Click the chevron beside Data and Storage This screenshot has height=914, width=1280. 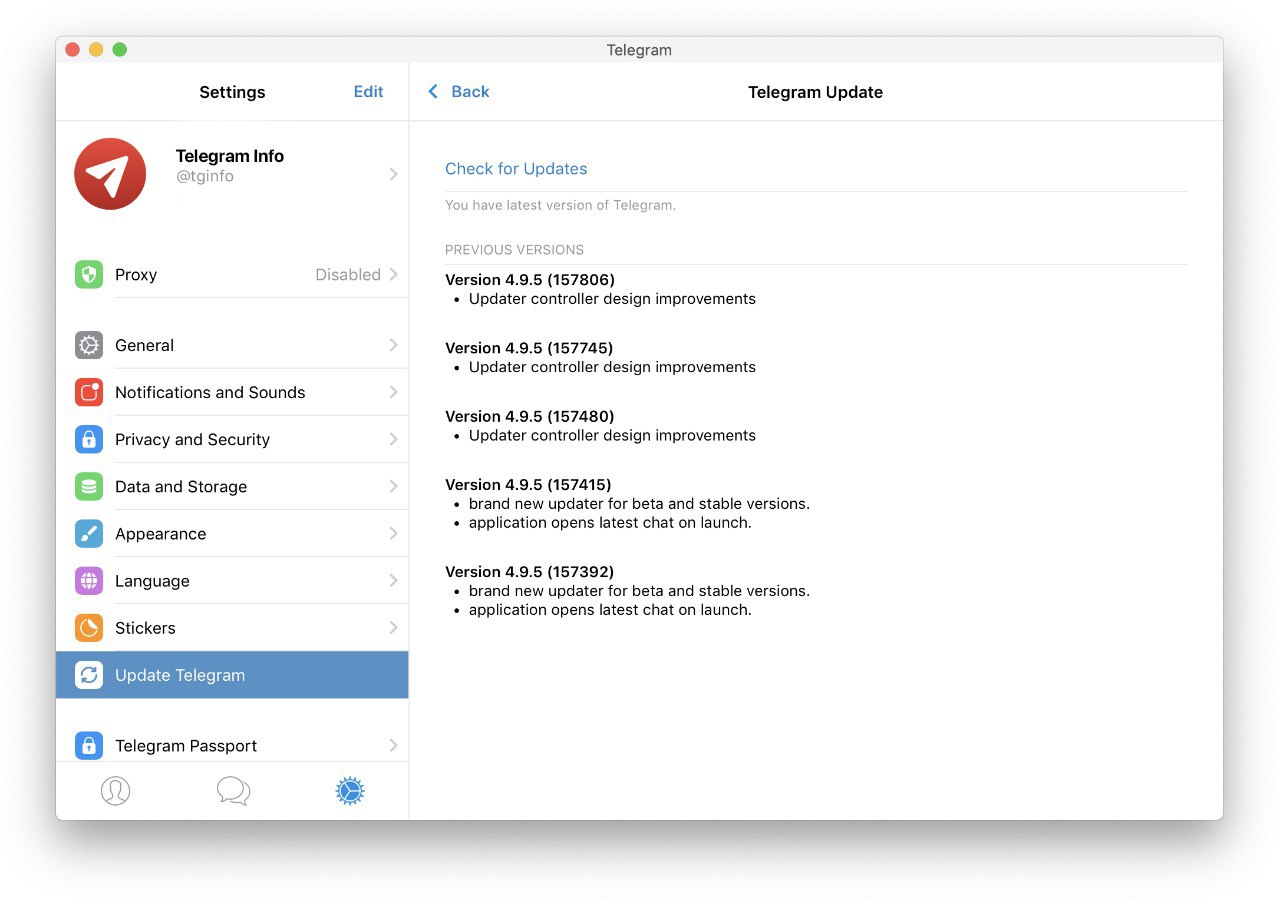click(394, 487)
